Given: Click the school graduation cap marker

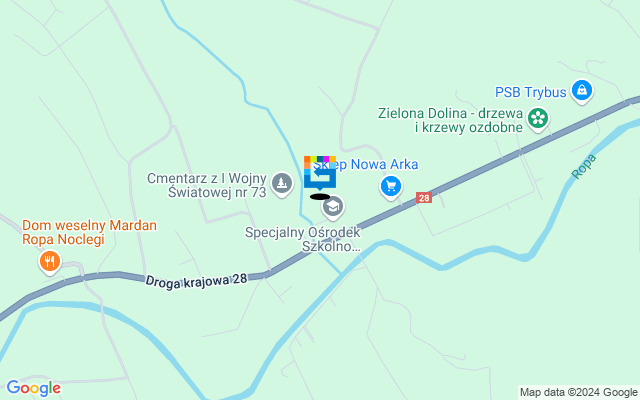Looking at the screenshot, I should pyautogui.click(x=333, y=207).
